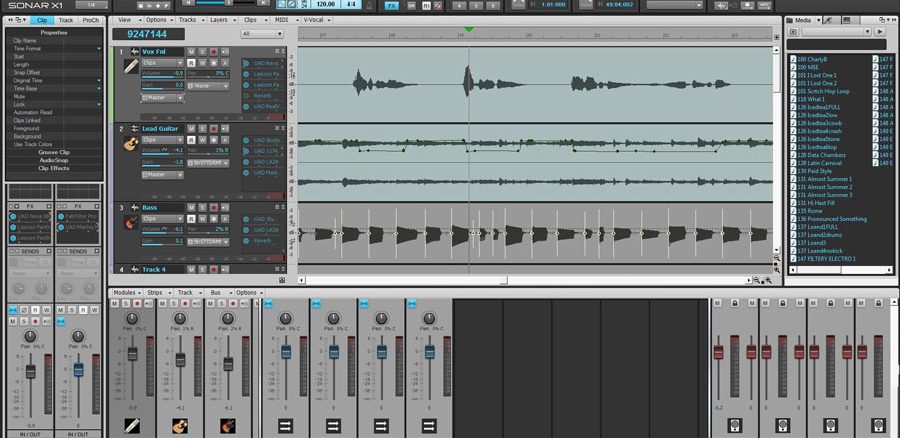Expand the Groove Clip section in Properties
Image resolution: width=900 pixels, height=438 pixels.
54,152
